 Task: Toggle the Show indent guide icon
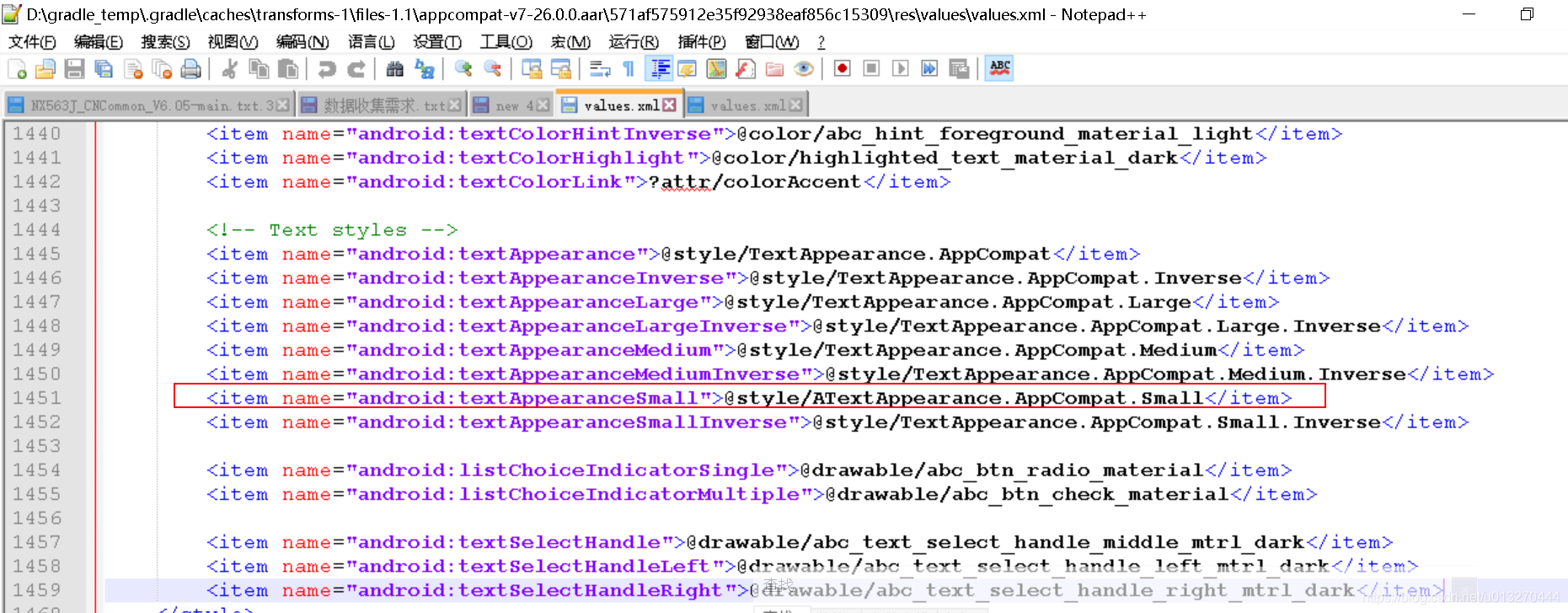[658, 69]
